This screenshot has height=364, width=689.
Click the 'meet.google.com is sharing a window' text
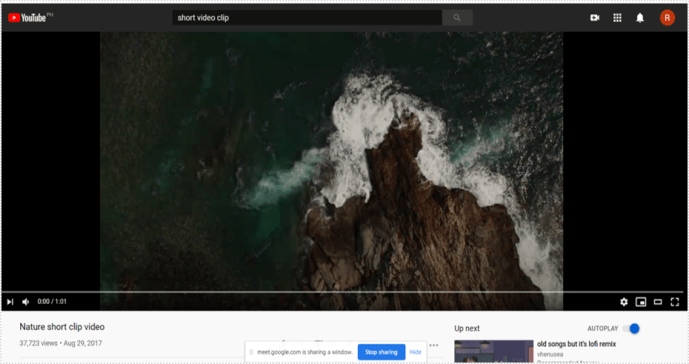pyautogui.click(x=305, y=352)
